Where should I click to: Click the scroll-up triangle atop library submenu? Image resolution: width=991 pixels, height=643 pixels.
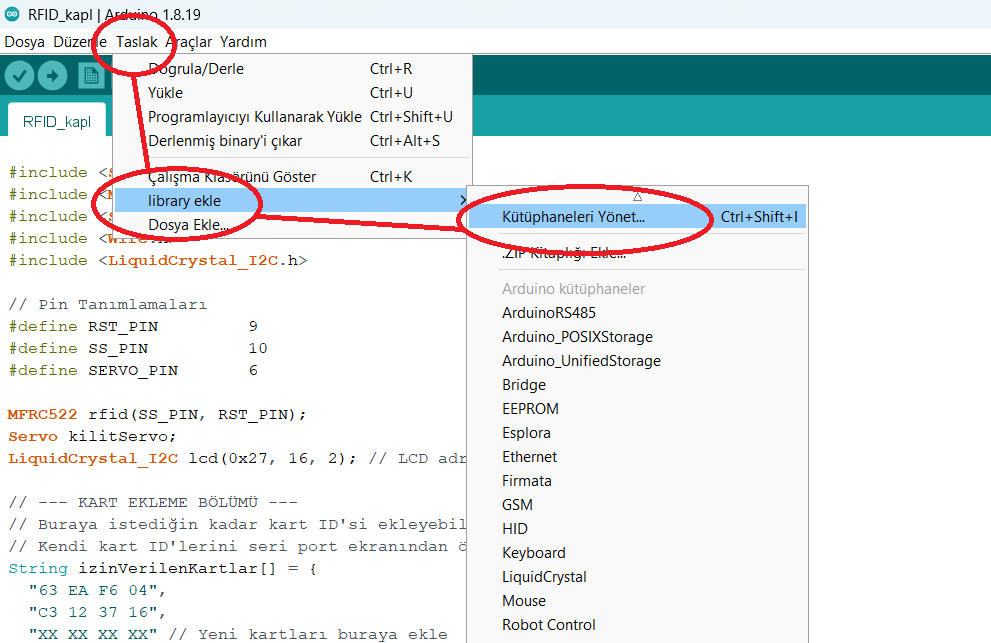point(637,196)
